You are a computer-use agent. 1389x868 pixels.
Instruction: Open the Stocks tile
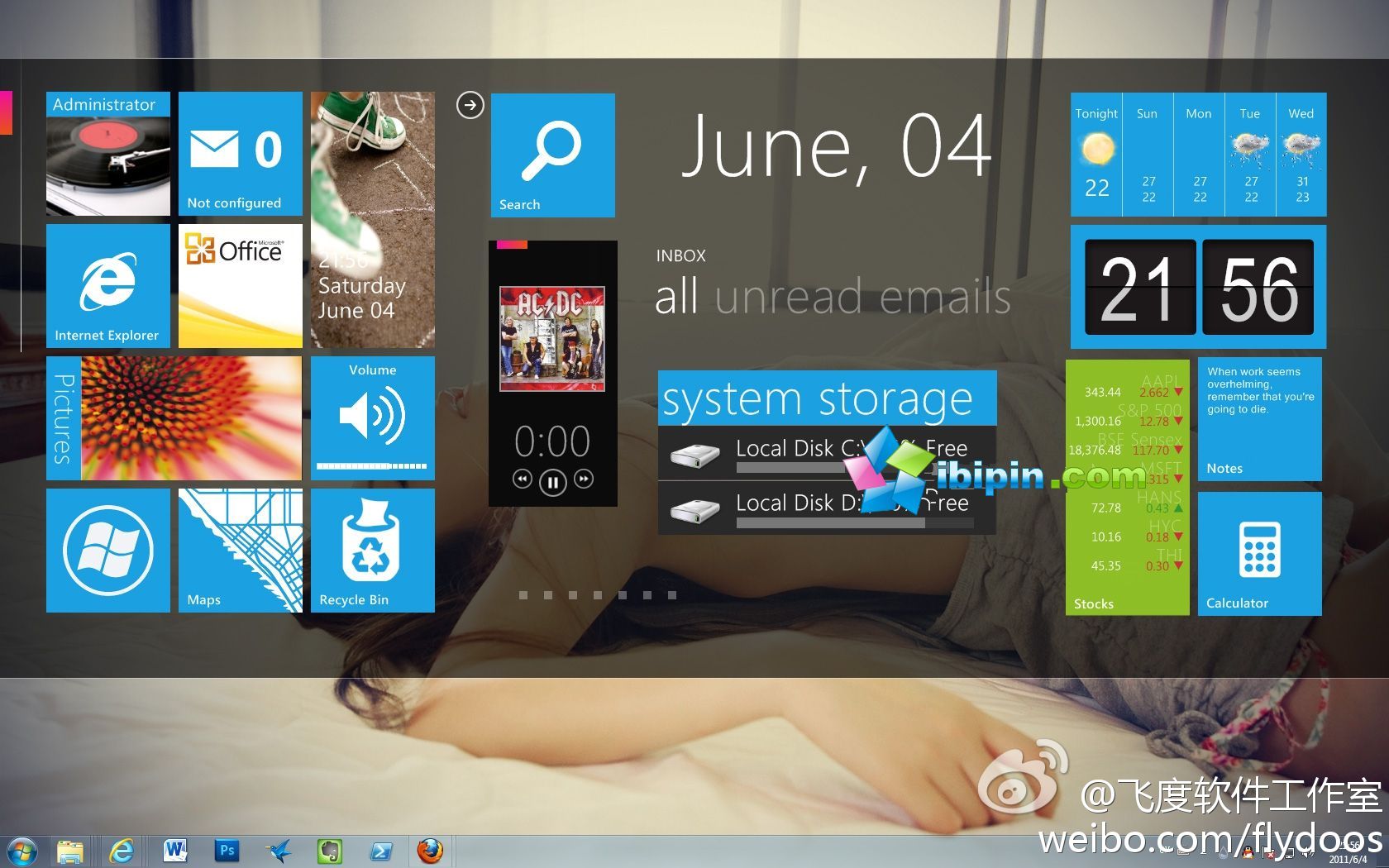(x=1127, y=487)
